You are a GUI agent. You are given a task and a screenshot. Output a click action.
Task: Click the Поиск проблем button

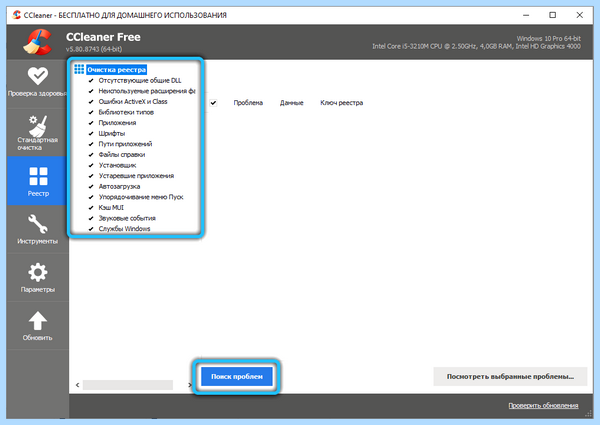237,376
